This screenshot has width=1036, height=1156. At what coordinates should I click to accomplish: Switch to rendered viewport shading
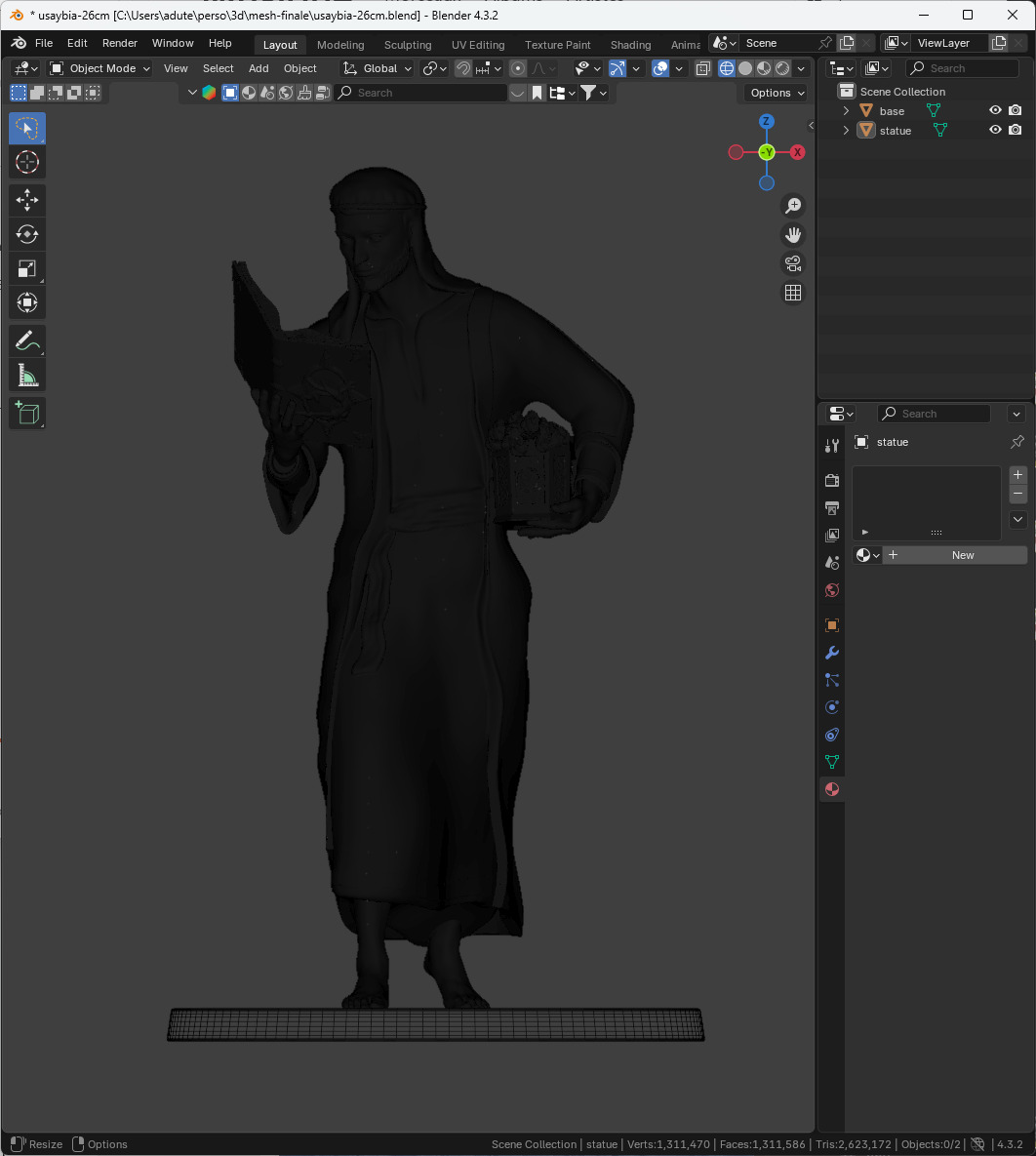782,68
